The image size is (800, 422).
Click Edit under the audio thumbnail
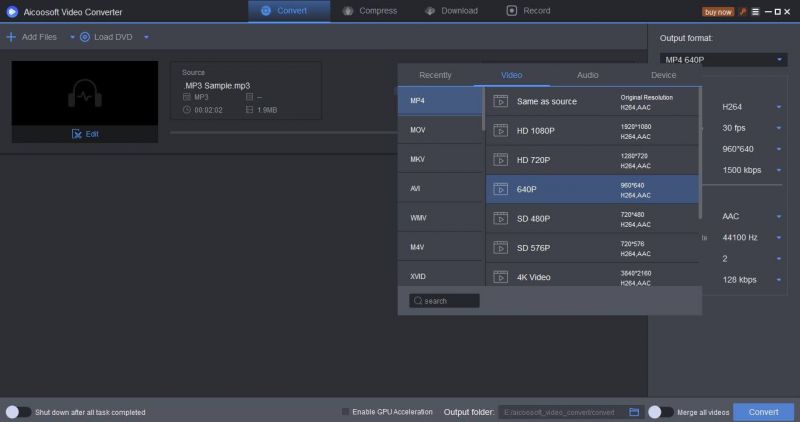(85, 134)
